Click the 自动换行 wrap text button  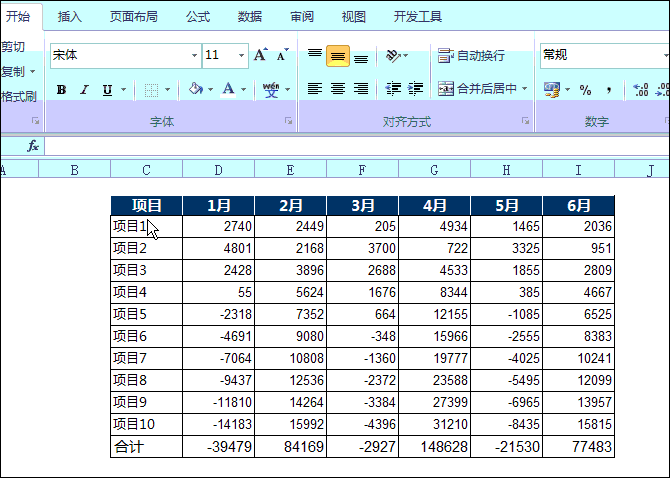point(472,56)
